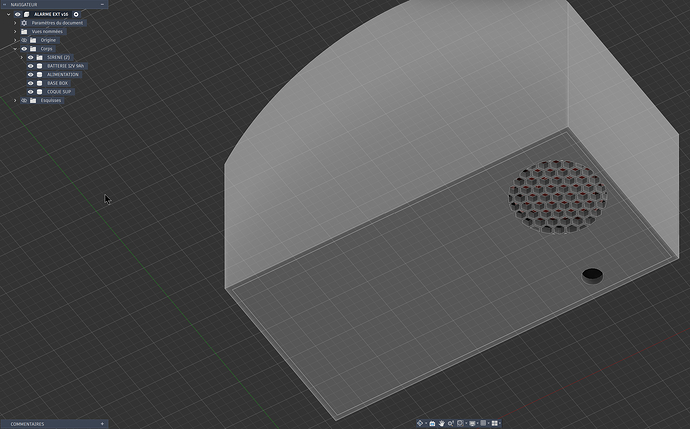690x429 pixels.
Task: Select the Pan hand tool
Action: pos(441,423)
